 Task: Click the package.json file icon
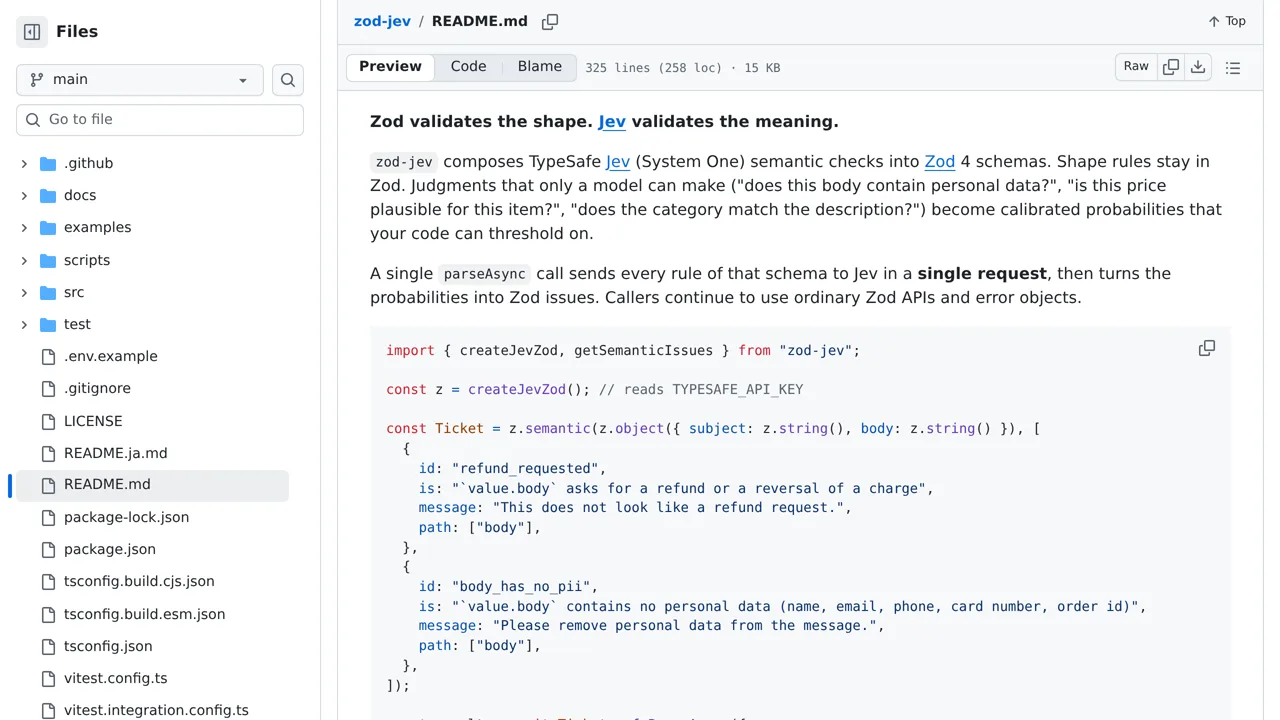pyautogui.click(x=48, y=549)
